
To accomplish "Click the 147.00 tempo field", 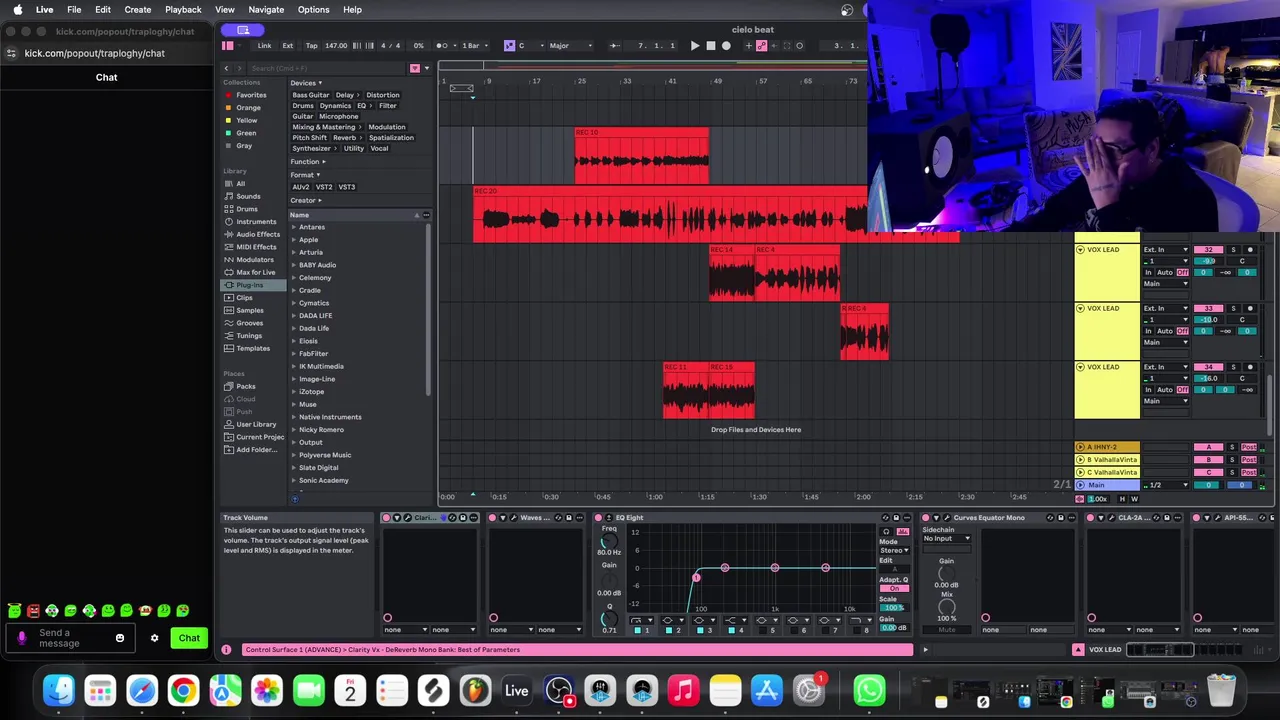I will 336,45.
